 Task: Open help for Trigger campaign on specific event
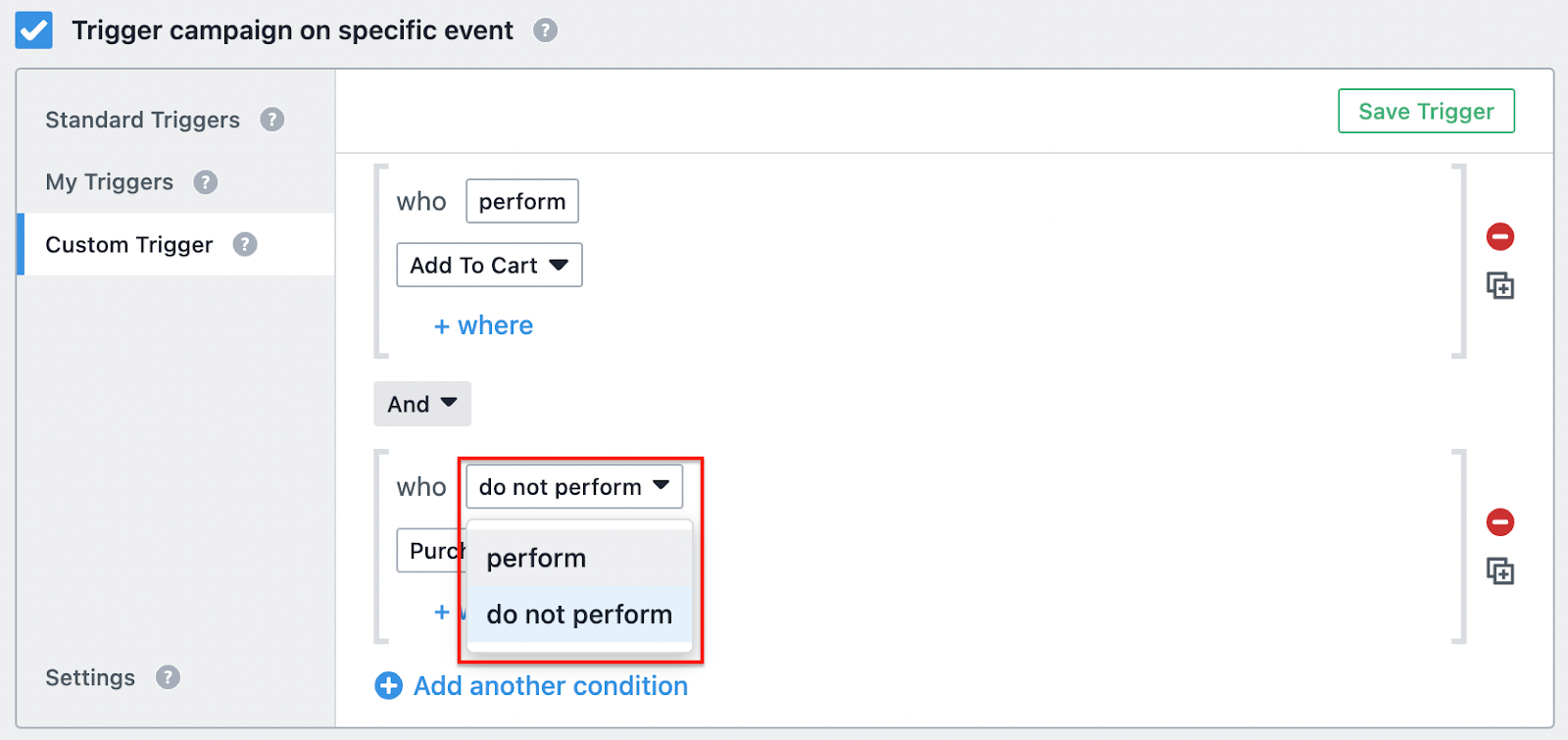[x=545, y=30]
